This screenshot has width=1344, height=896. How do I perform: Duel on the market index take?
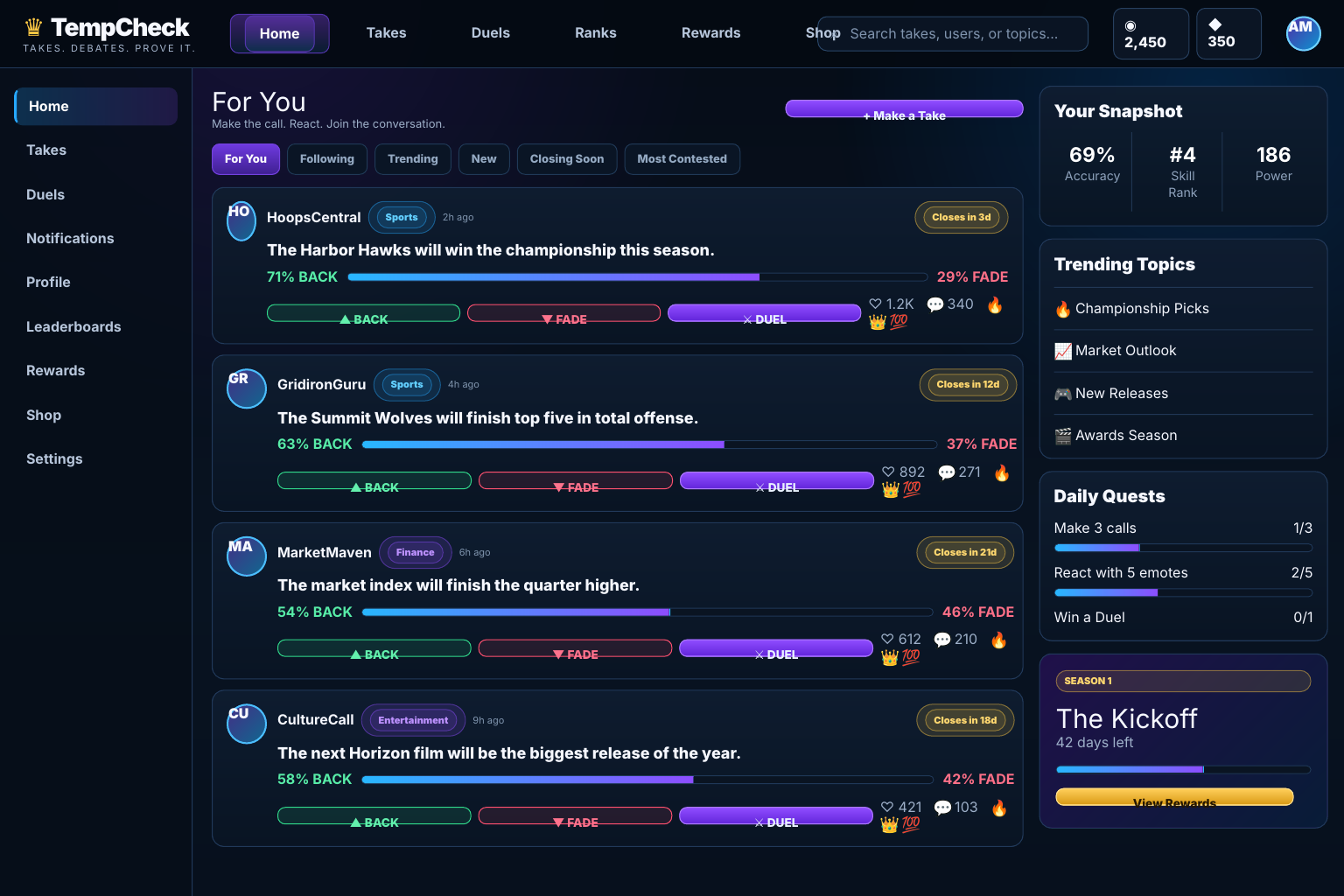click(x=776, y=648)
